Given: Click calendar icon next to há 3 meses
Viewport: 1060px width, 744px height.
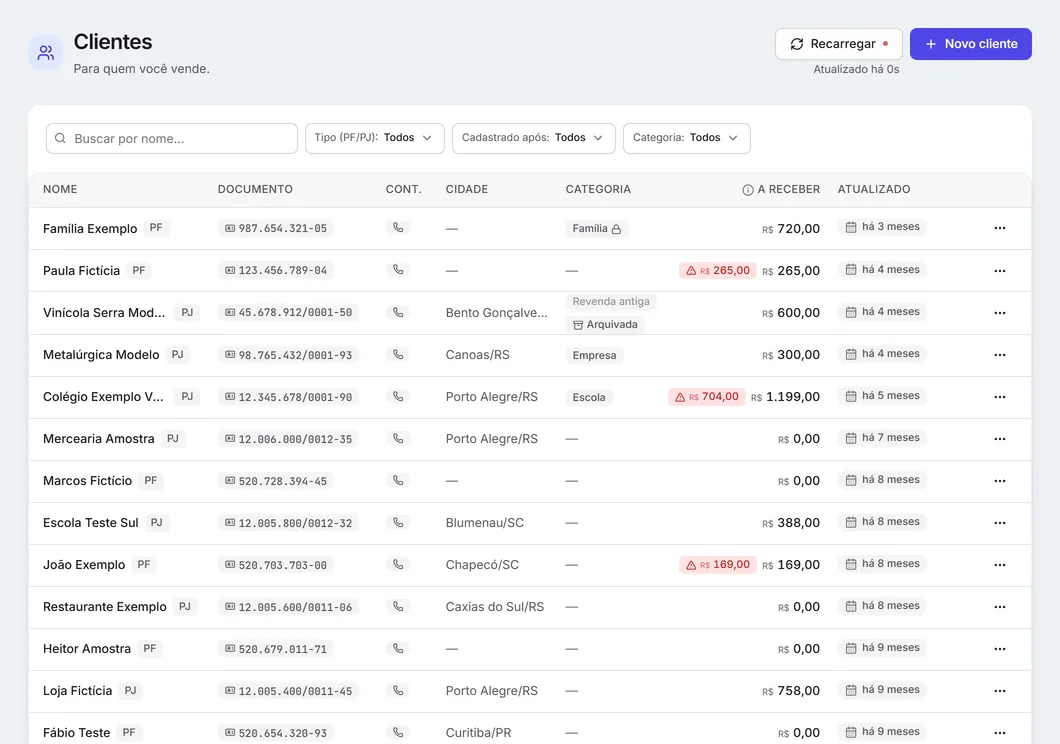Looking at the screenshot, I should [851, 227].
